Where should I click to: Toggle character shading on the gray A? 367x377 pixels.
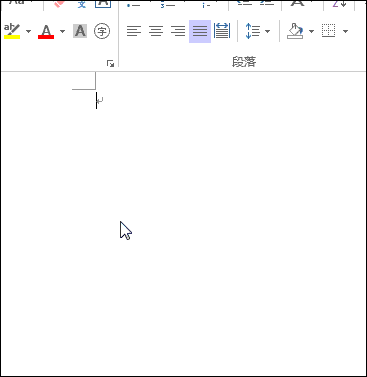[x=80, y=31]
